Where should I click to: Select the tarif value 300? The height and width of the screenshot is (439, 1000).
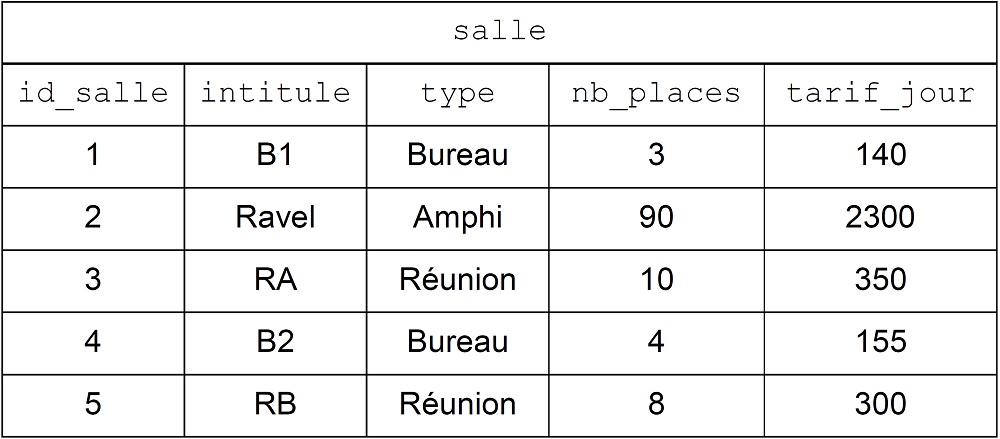pos(880,404)
